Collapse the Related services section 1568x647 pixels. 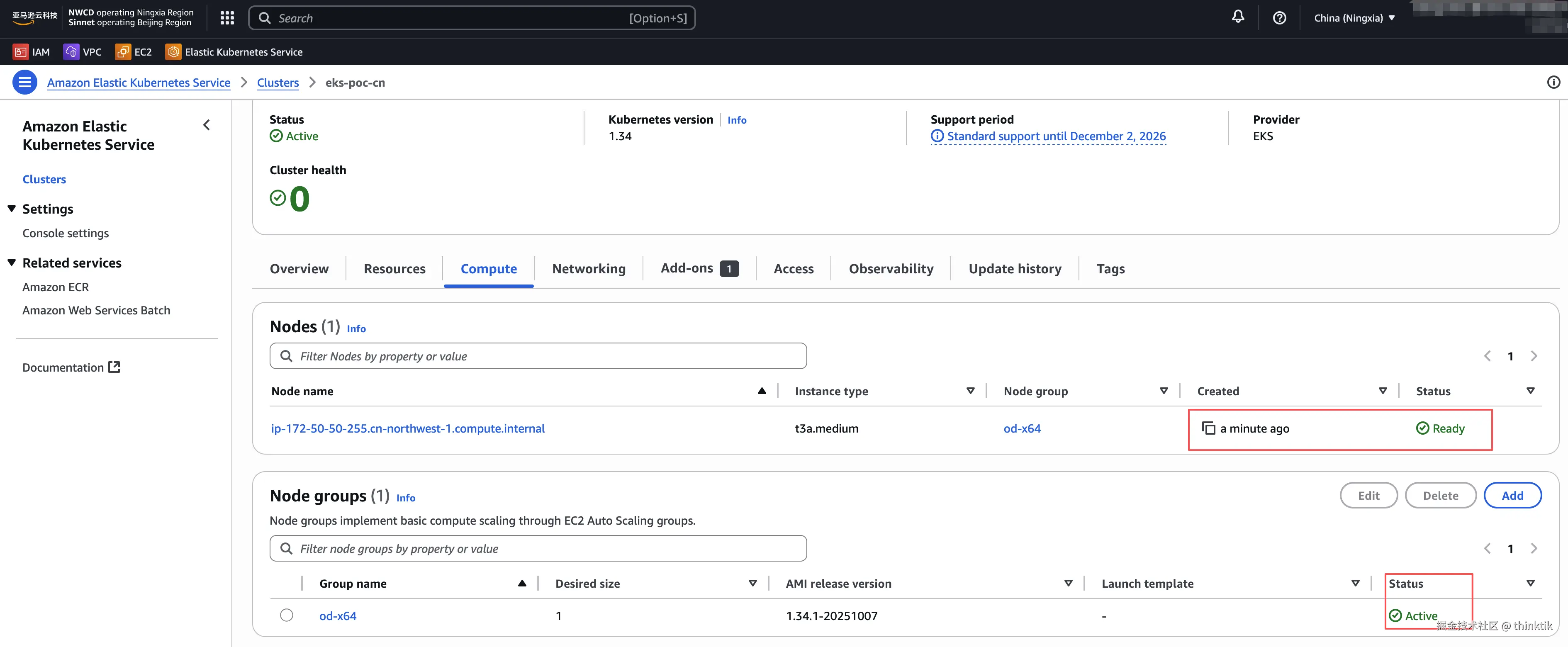pyautogui.click(x=12, y=263)
